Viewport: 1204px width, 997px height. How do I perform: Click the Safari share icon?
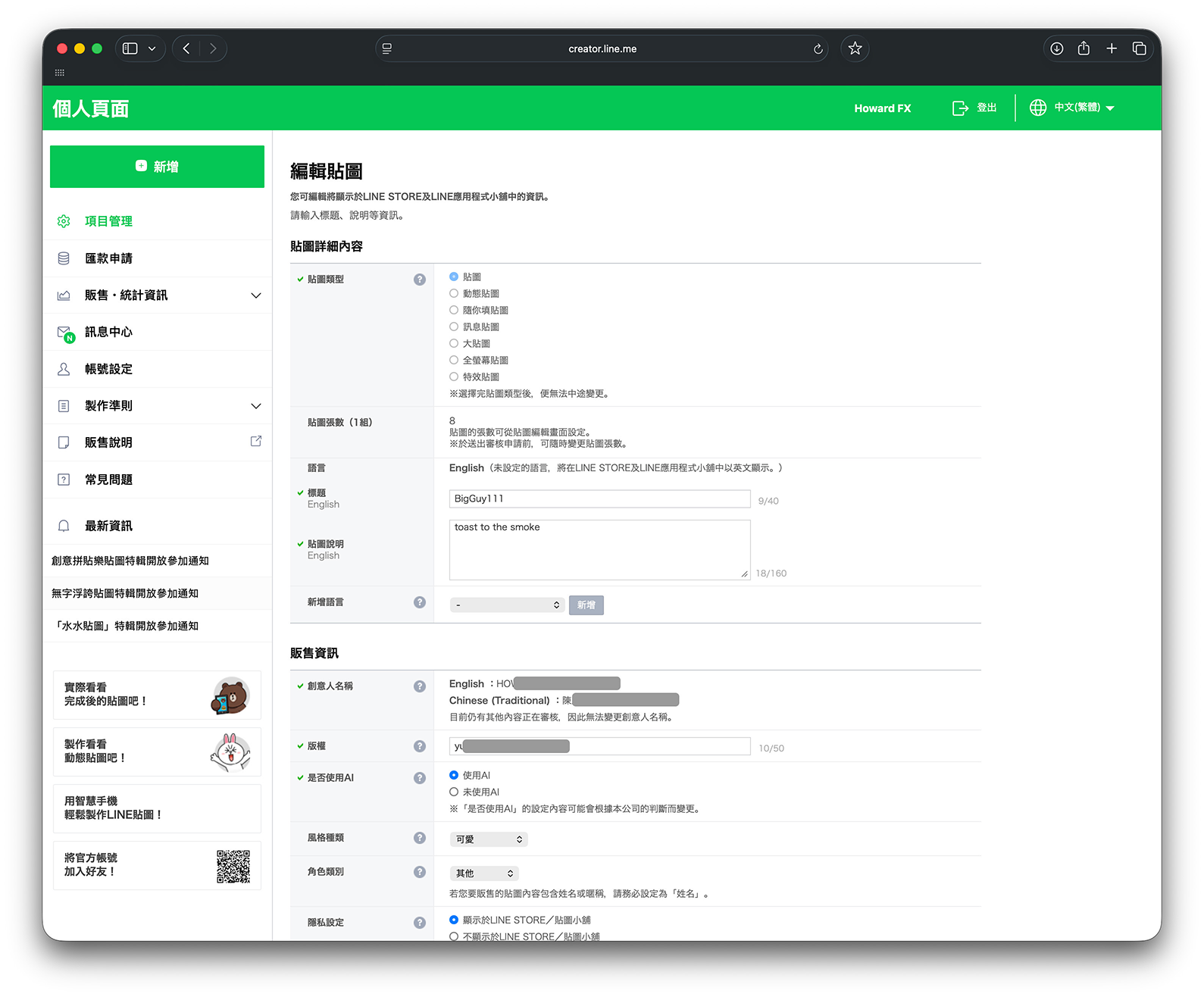click(x=1084, y=48)
